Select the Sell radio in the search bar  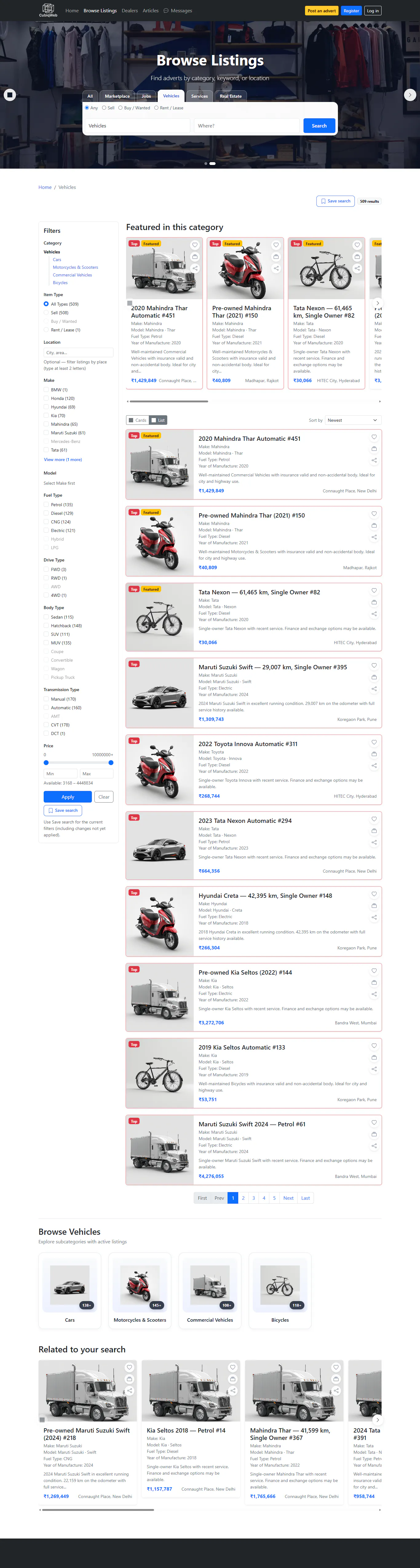click(x=104, y=108)
